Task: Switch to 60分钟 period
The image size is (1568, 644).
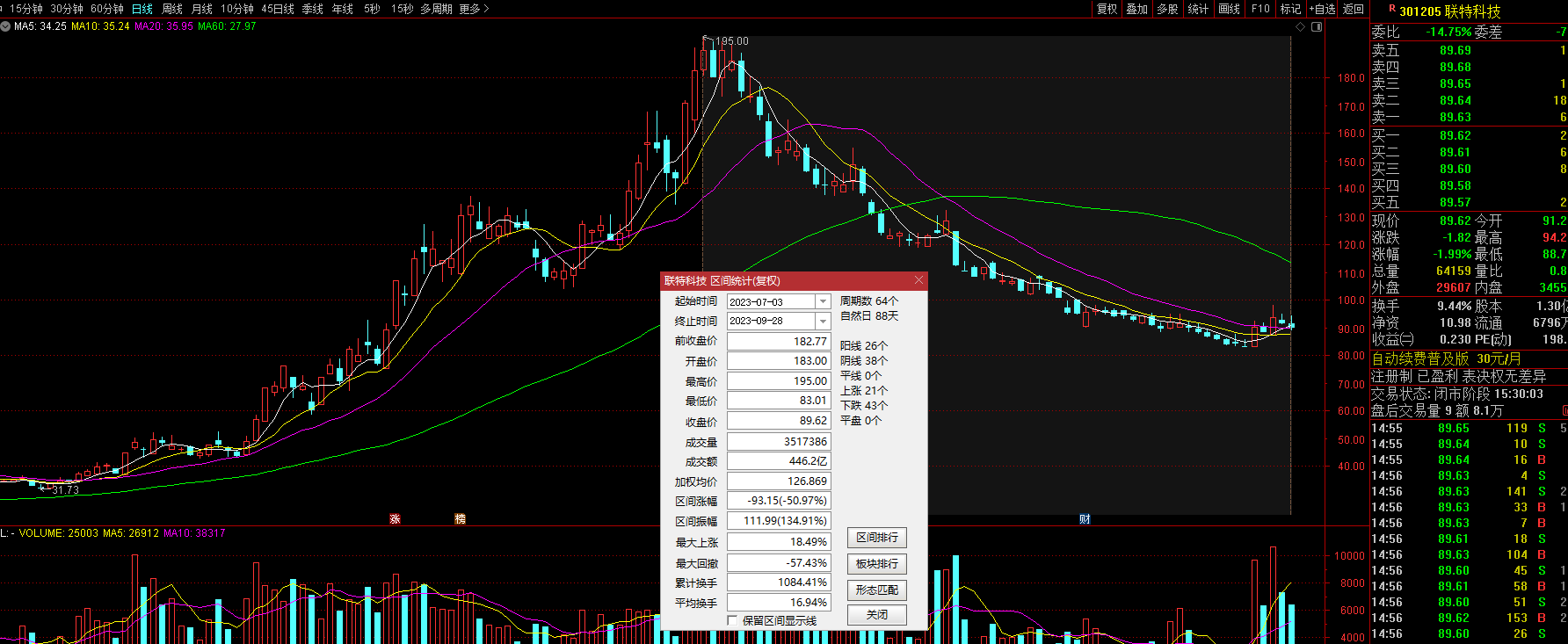Action: point(107,9)
